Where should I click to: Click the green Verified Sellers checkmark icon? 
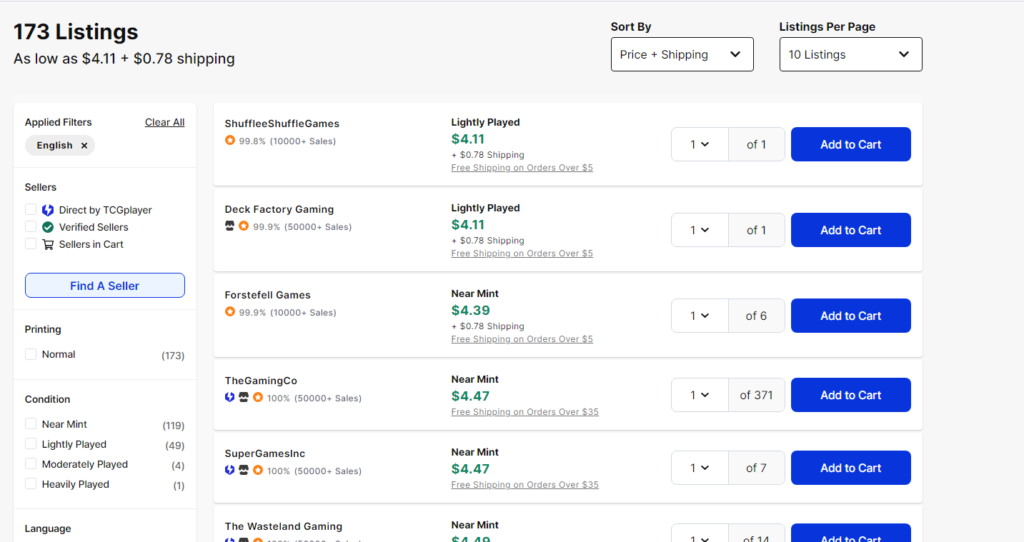(48, 227)
